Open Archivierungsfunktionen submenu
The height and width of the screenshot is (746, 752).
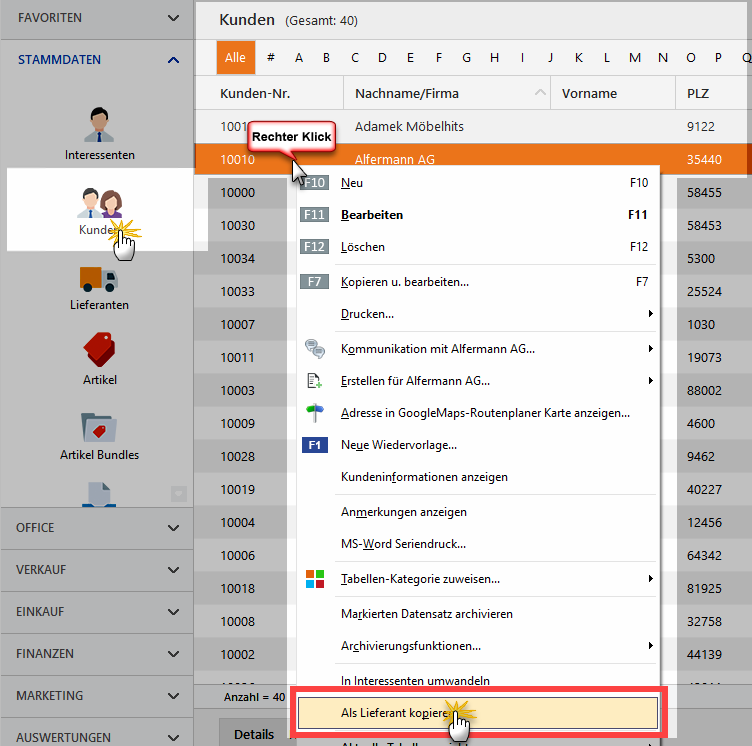click(478, 646)
